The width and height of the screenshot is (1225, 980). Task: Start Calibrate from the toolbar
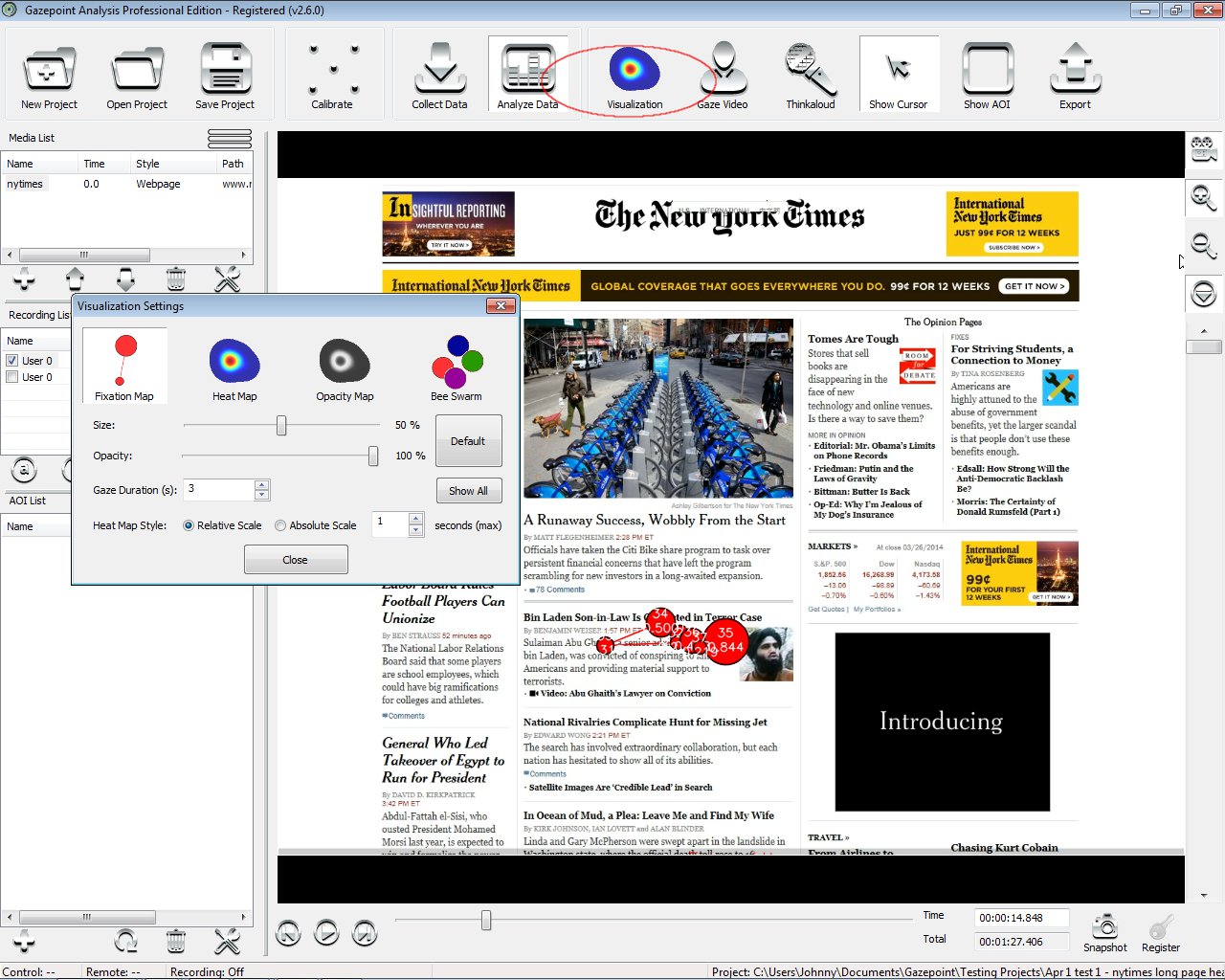coord(332,75)
